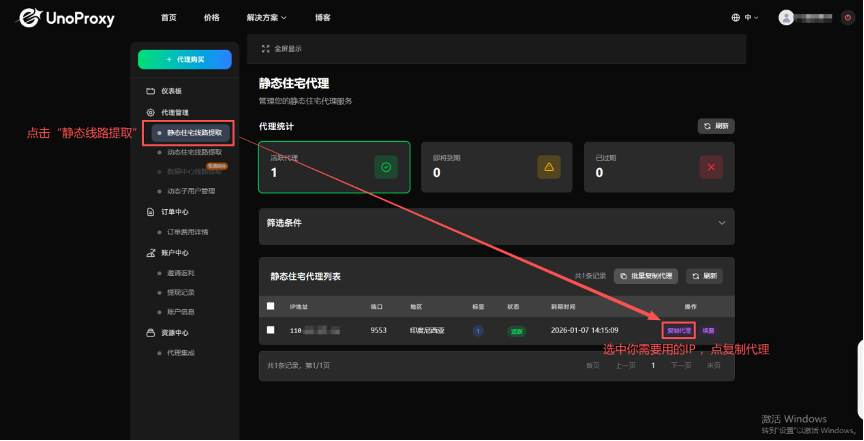
Task: Open the 解决方案 dropdown menu
Action: [x=267, y=17]
